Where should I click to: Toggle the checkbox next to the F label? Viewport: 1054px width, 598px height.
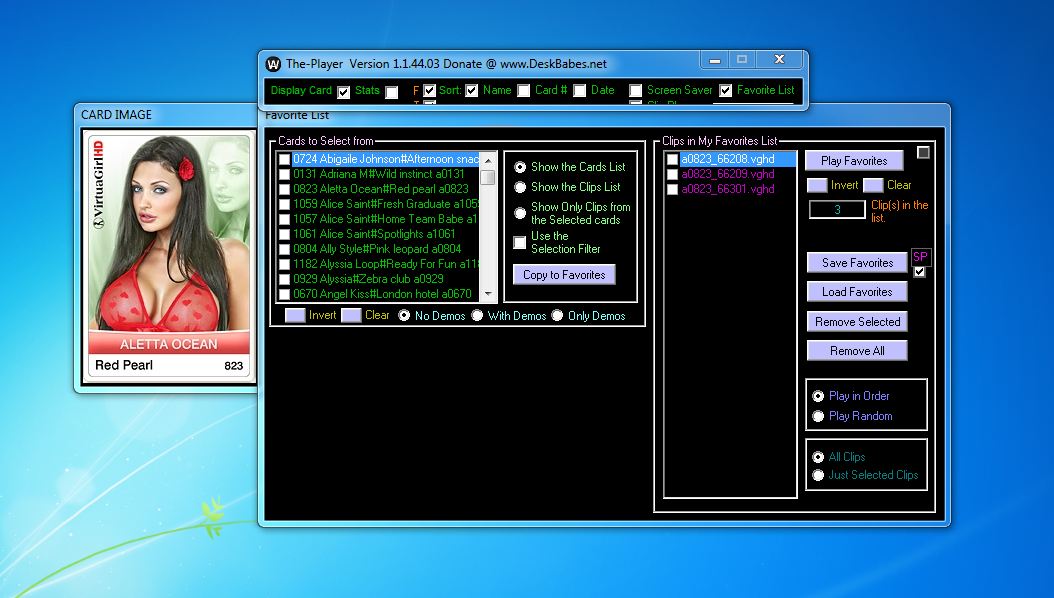430,91
